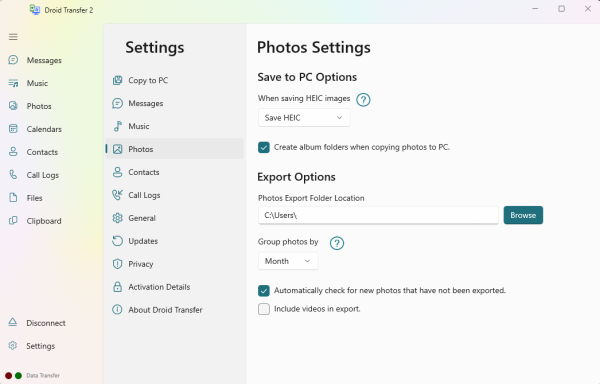Open Updates settings page
The image size is (600, 384).
point(174,241)
